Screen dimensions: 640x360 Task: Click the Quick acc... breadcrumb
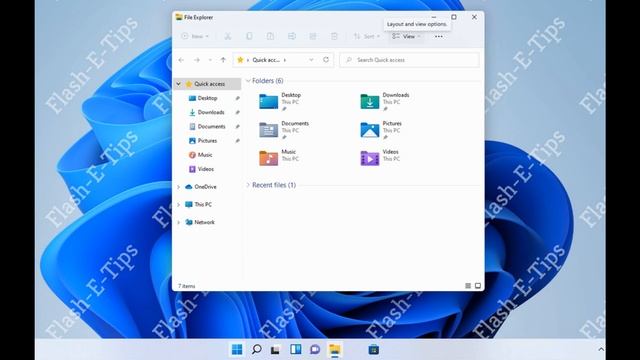pyautogui.click(x=266, y=60)
